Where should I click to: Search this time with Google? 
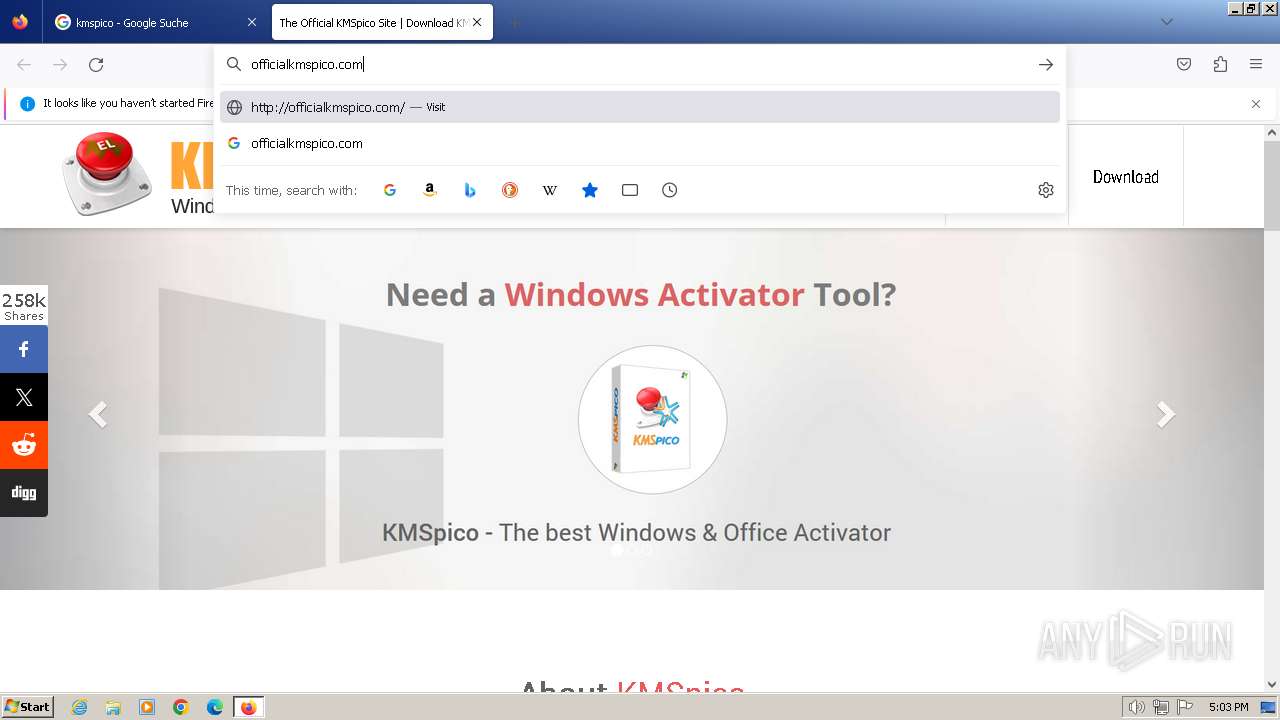click(x=390, y=190)
